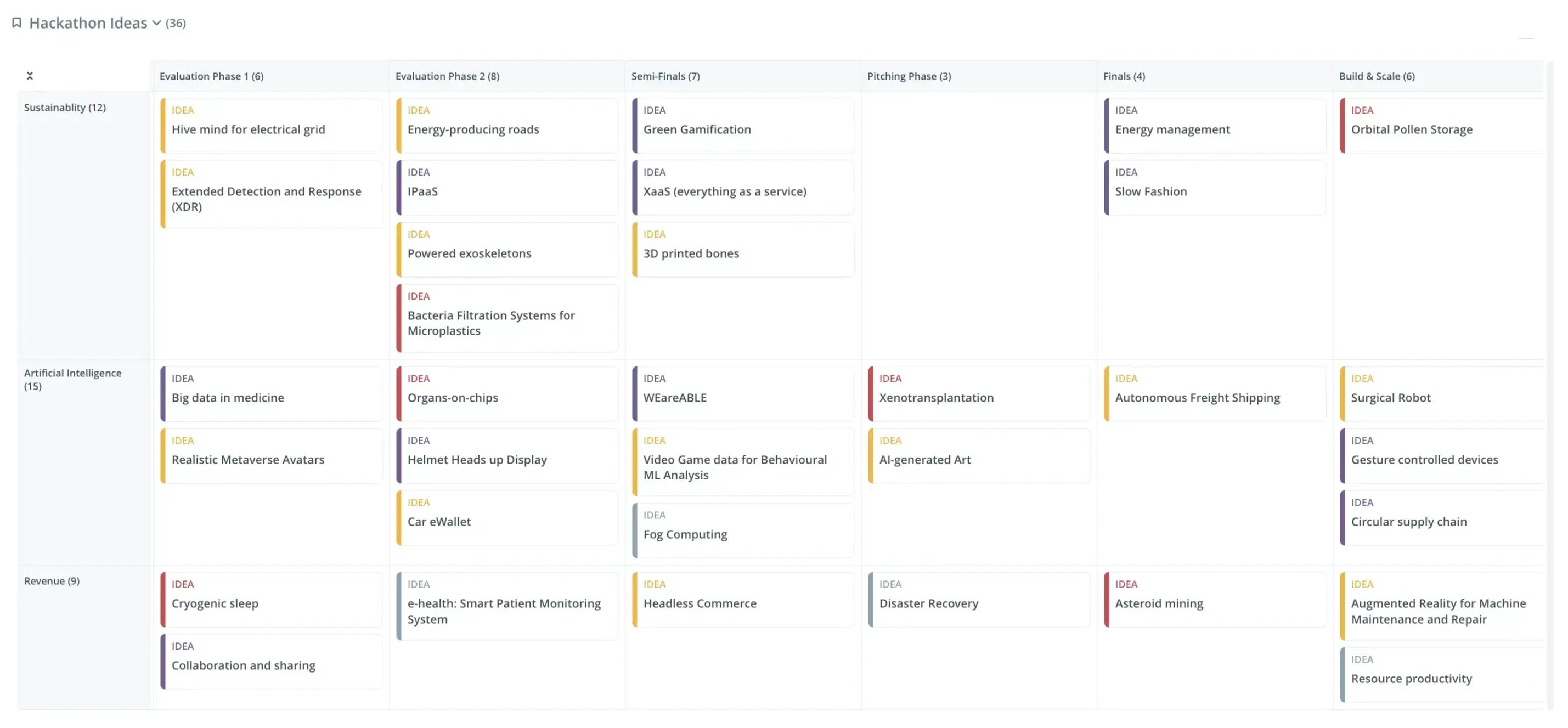The height and width of the screenshot is (728, 1568).
Task: Collapse all swimlanes with the collapse icon
Action: point(29,76)
